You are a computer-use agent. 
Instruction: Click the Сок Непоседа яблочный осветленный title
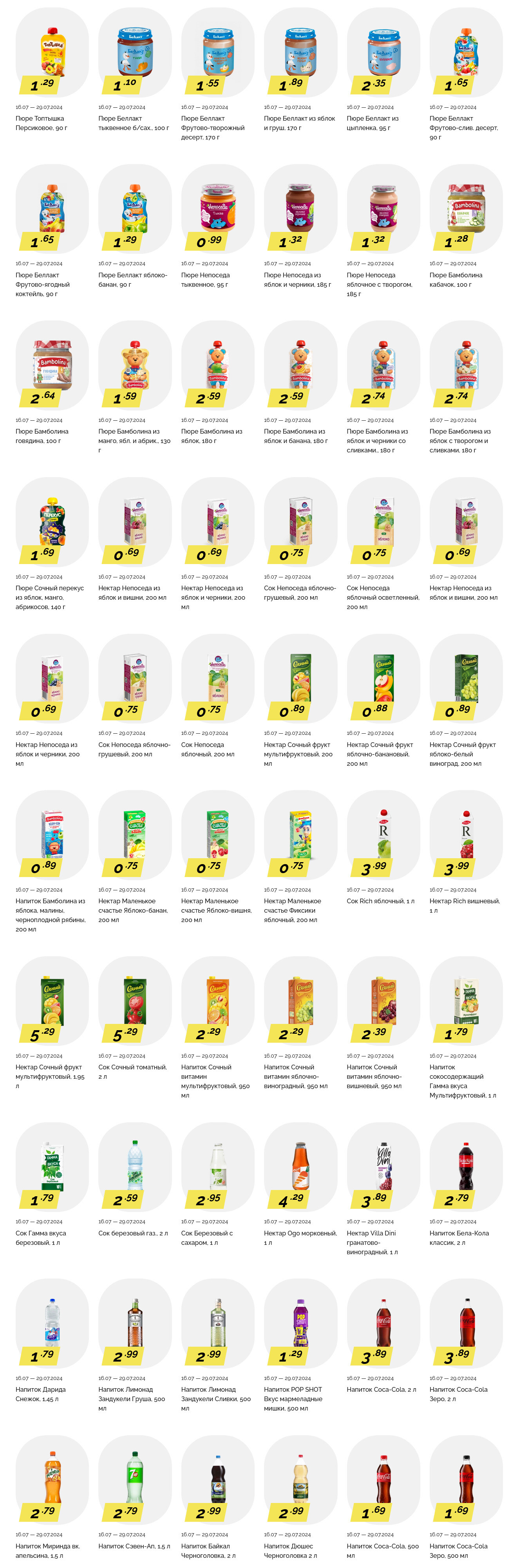click(383, 597)
